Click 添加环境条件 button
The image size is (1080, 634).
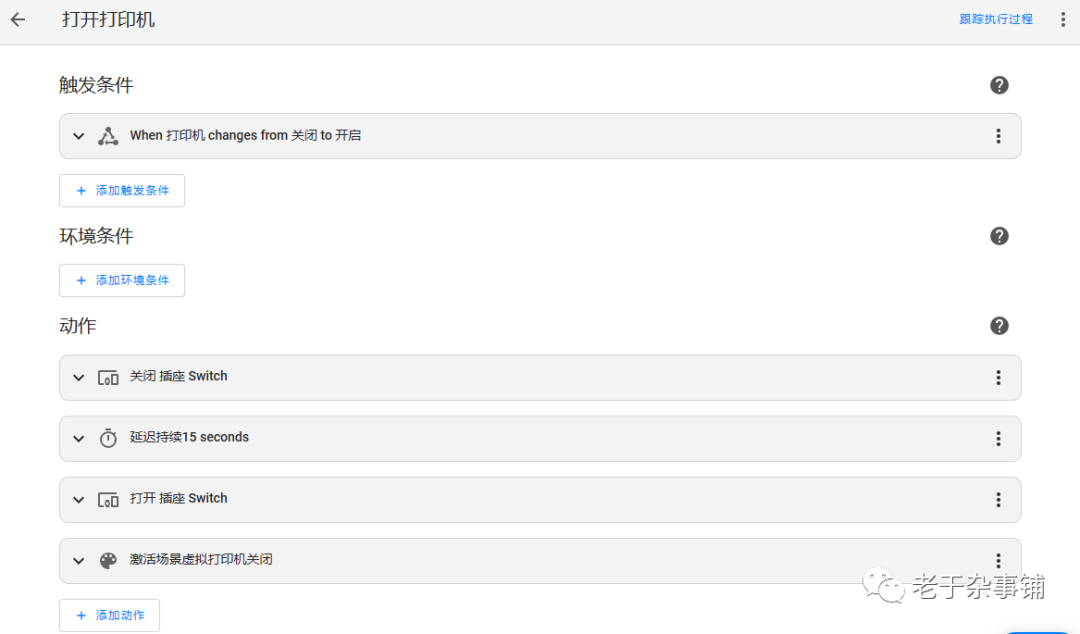point(122,280)
